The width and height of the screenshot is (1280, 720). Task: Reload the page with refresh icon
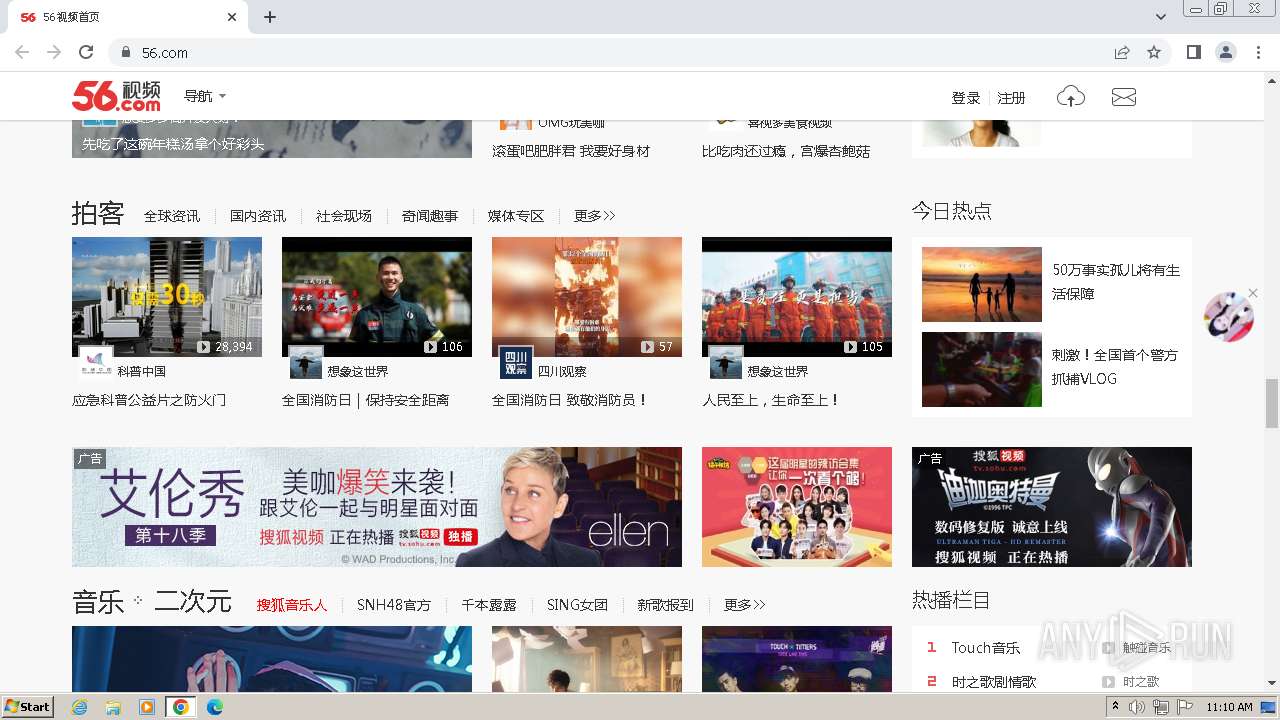pos(86,52)
